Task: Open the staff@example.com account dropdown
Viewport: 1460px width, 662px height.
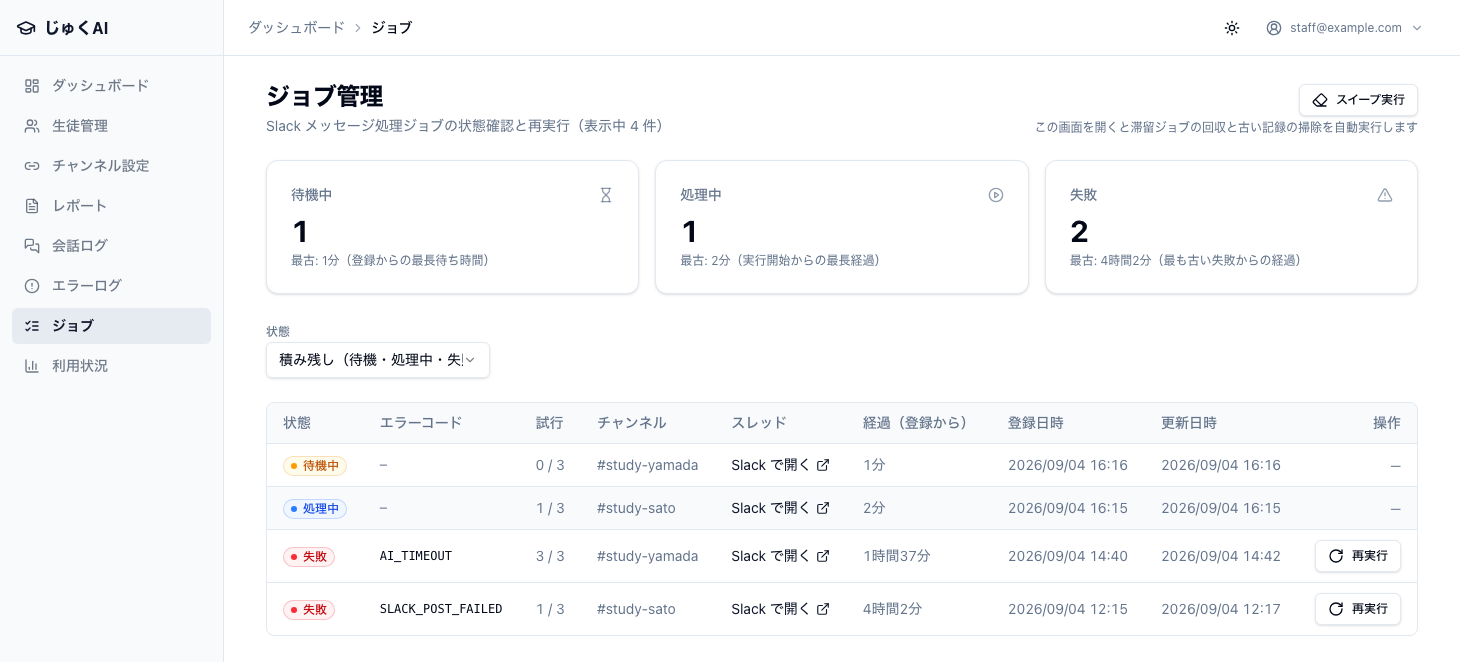Action: tap(1344, 28)
